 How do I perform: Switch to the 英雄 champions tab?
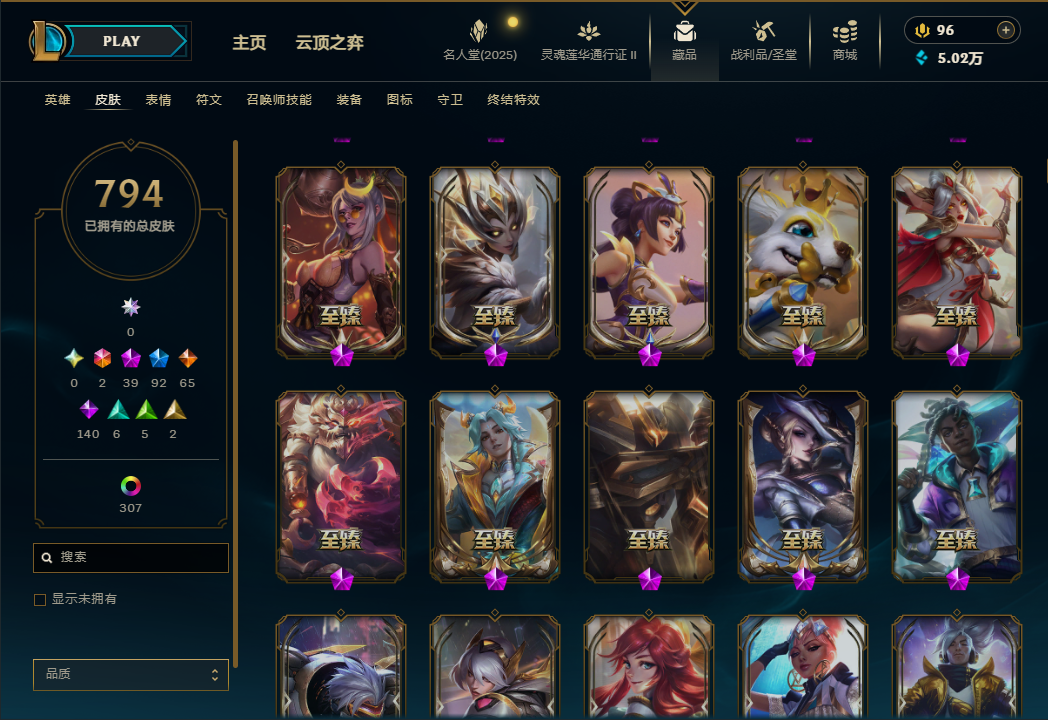pos(57,100)
